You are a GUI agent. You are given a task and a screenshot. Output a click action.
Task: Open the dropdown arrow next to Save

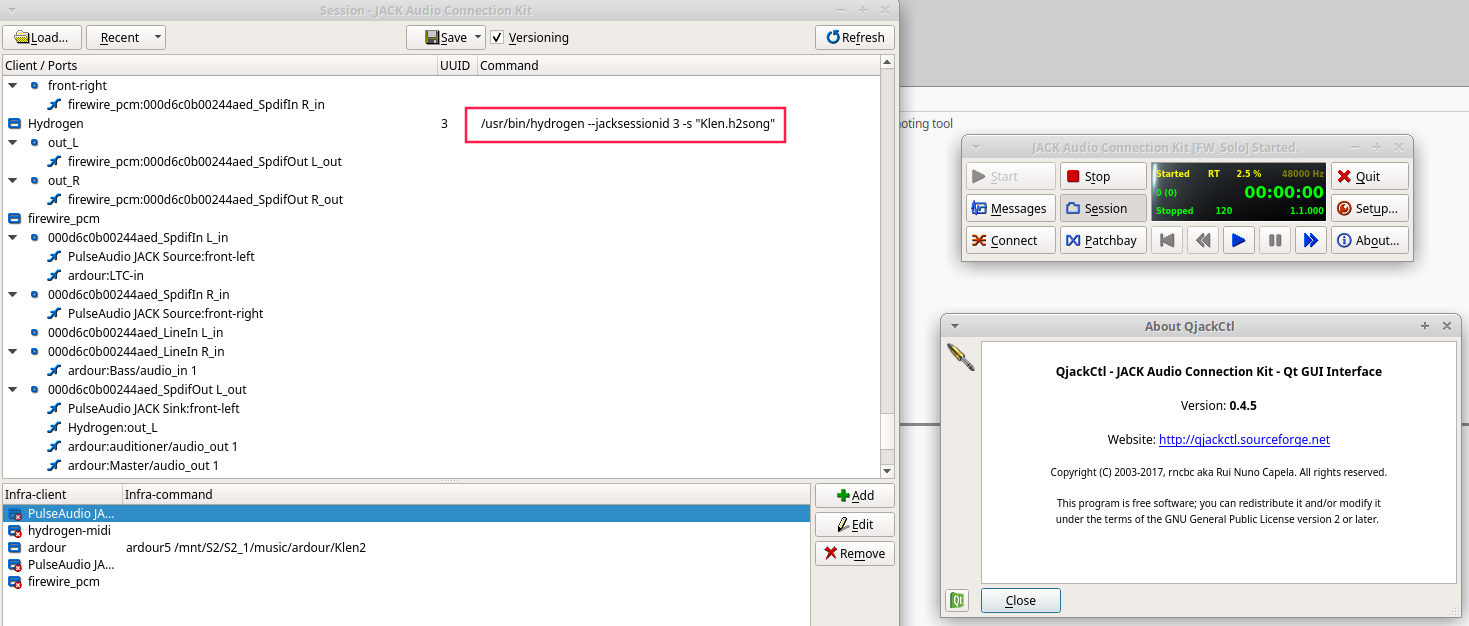tap(478, 37)
